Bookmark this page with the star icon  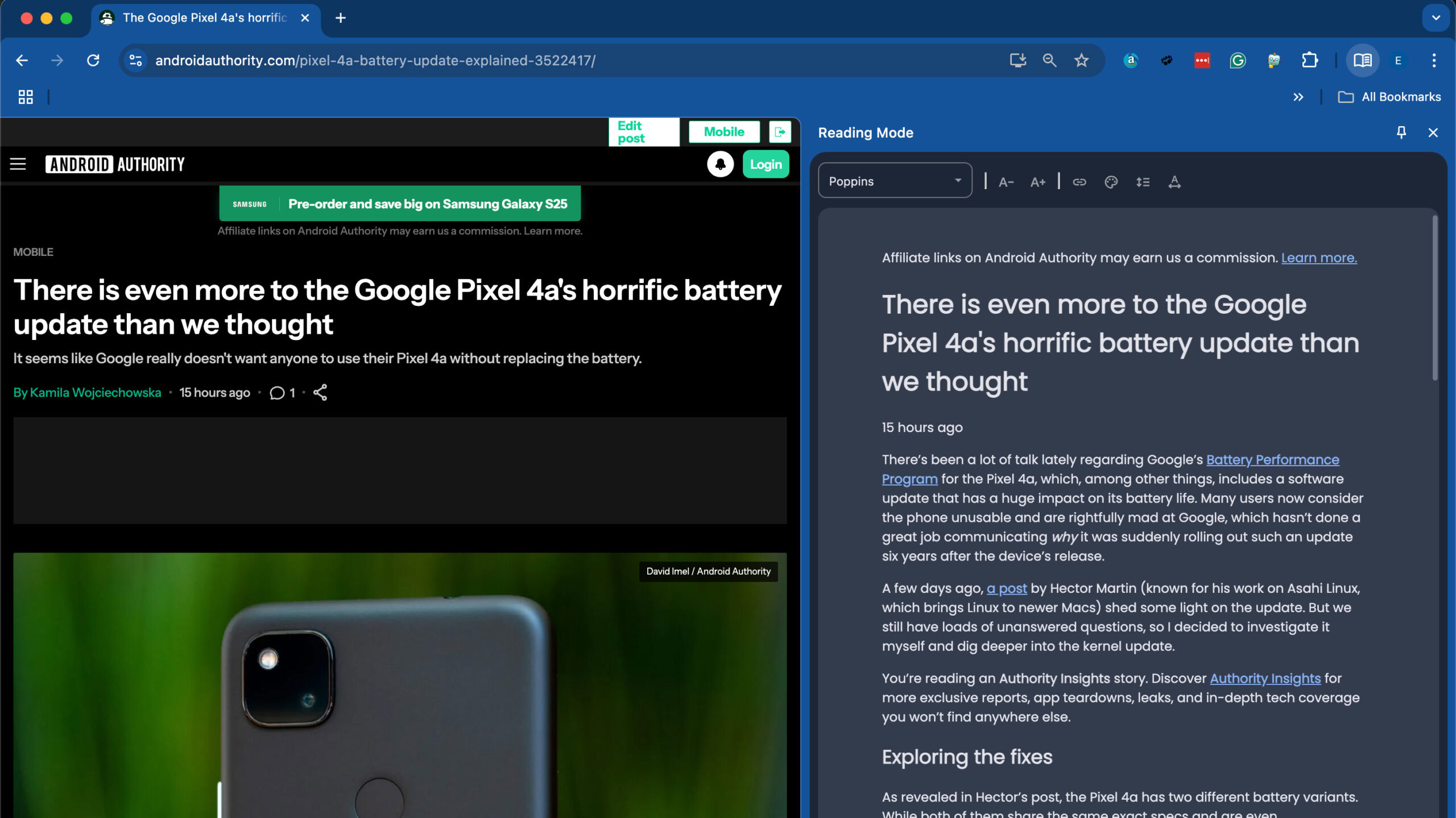(x=1081, y=60)
